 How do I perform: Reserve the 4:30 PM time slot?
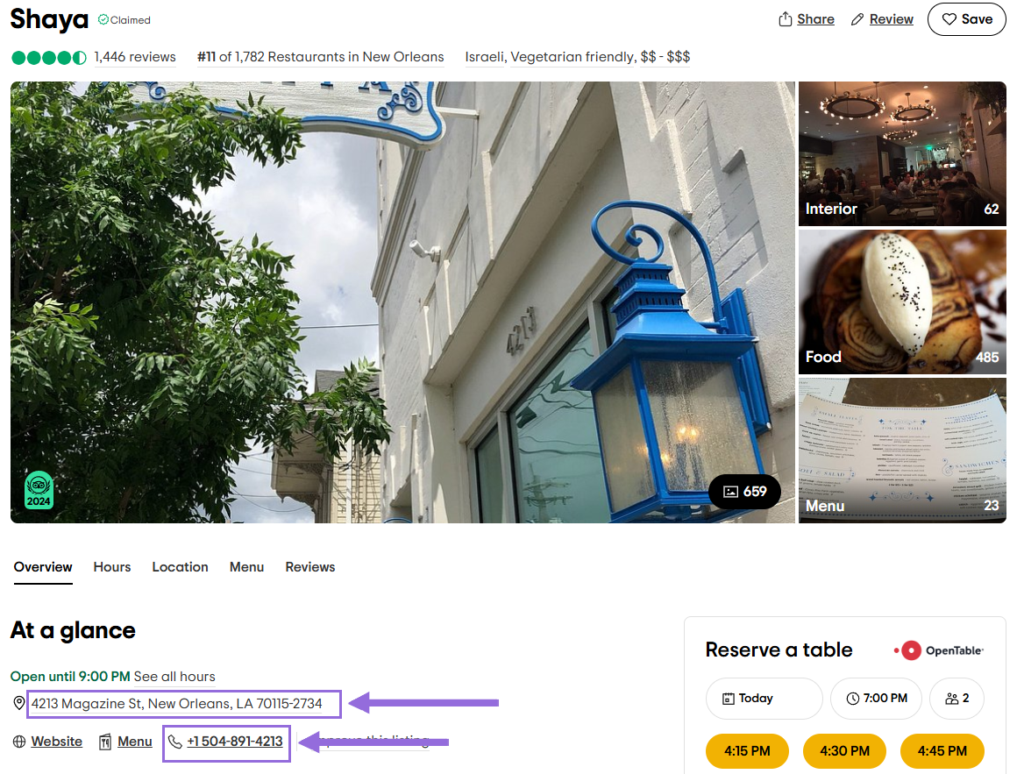[x=844, y=751]
